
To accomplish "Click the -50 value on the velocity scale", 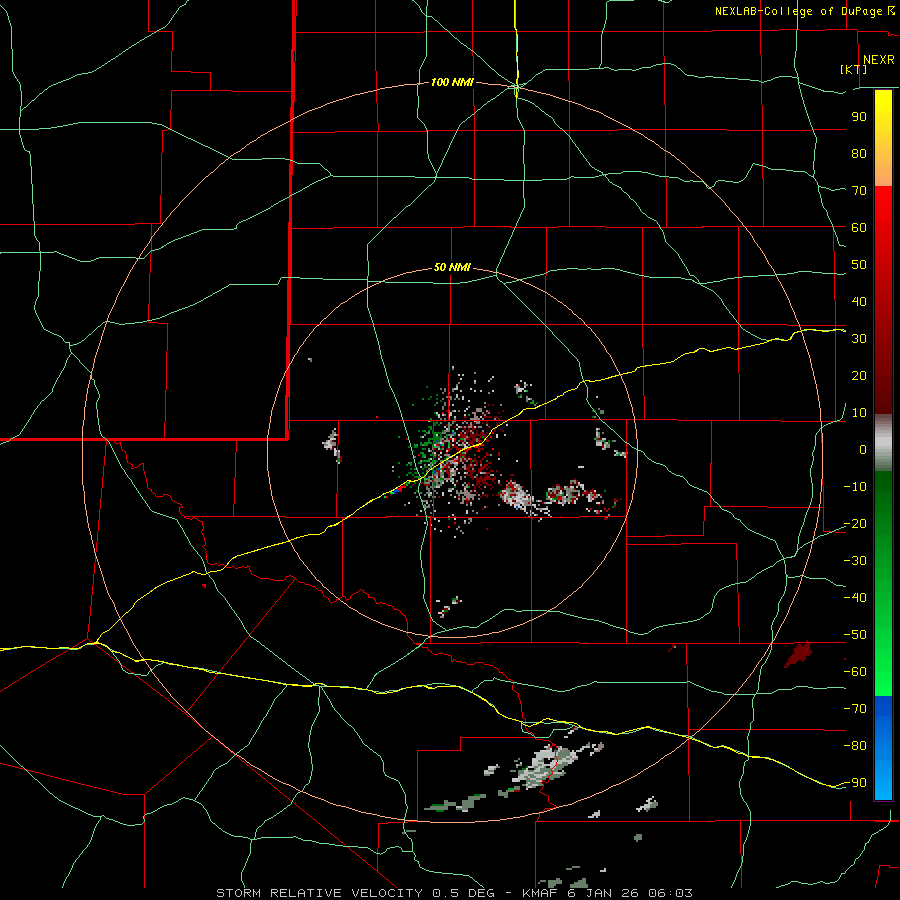I will click(855, 635).
